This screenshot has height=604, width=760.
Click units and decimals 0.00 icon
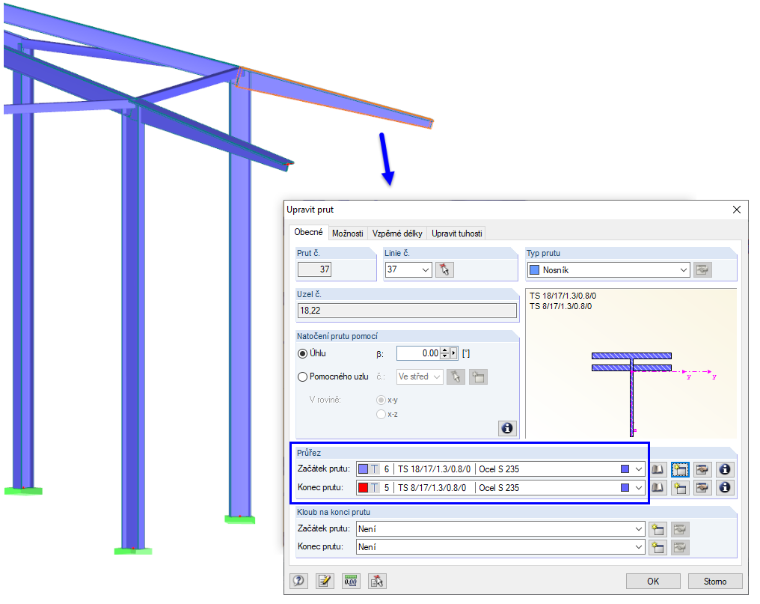[x=351, y=581]
